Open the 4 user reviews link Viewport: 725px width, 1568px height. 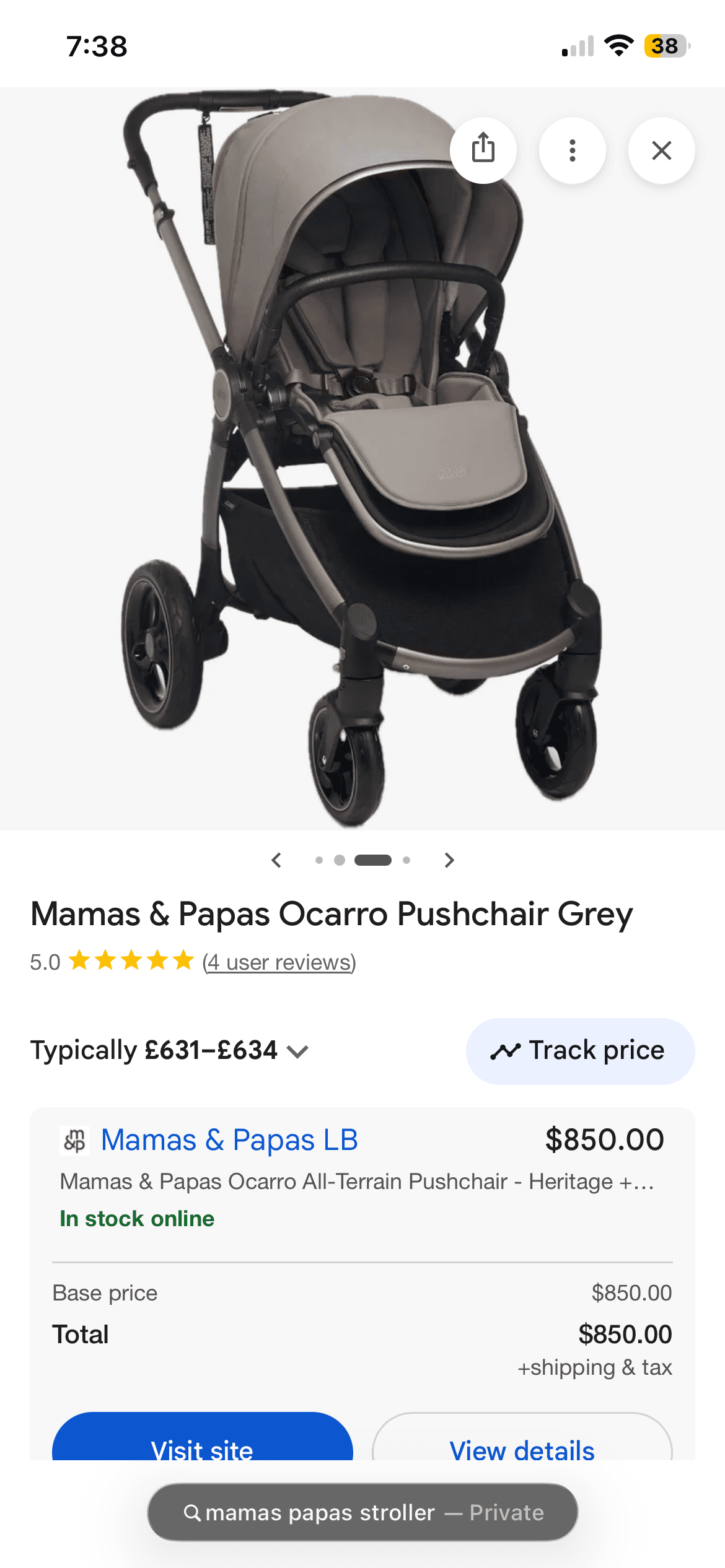coord(279,962)
